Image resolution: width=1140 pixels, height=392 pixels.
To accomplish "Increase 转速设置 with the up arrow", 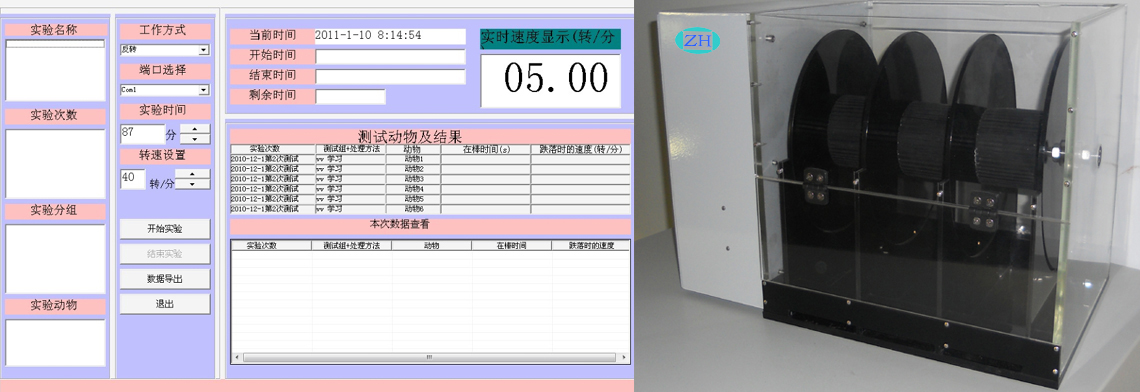I will click(193, 174).
